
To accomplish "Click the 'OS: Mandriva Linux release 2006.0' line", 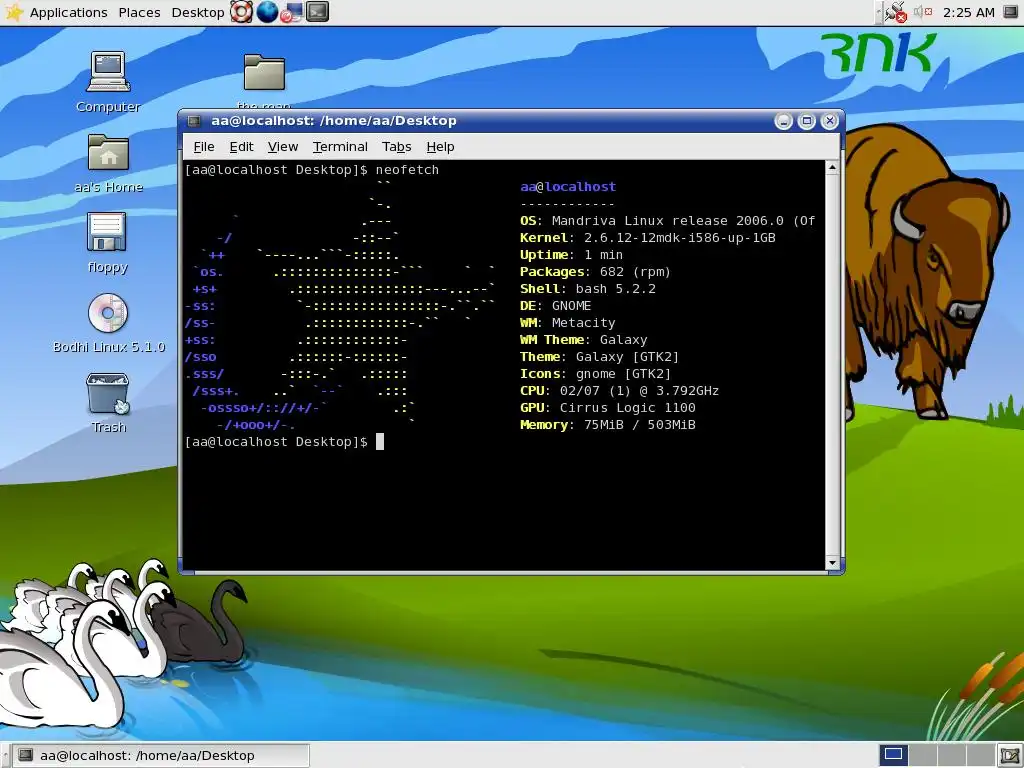I will [x=667, y=221].
